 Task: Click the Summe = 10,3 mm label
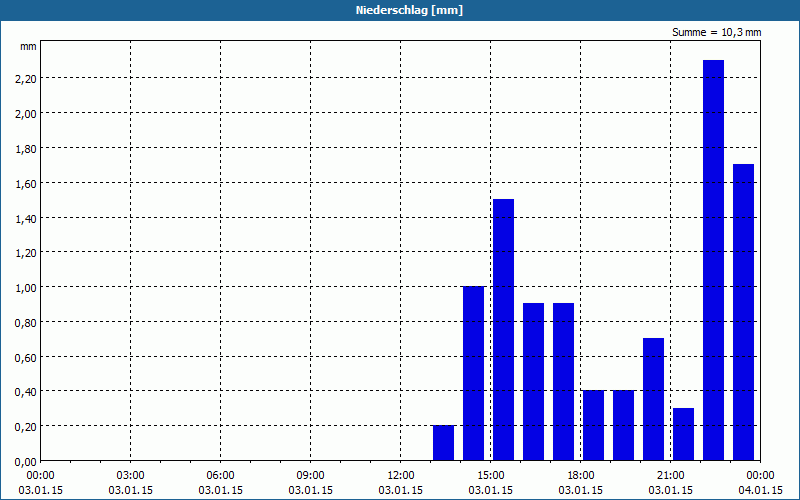[x=716, y=33]
